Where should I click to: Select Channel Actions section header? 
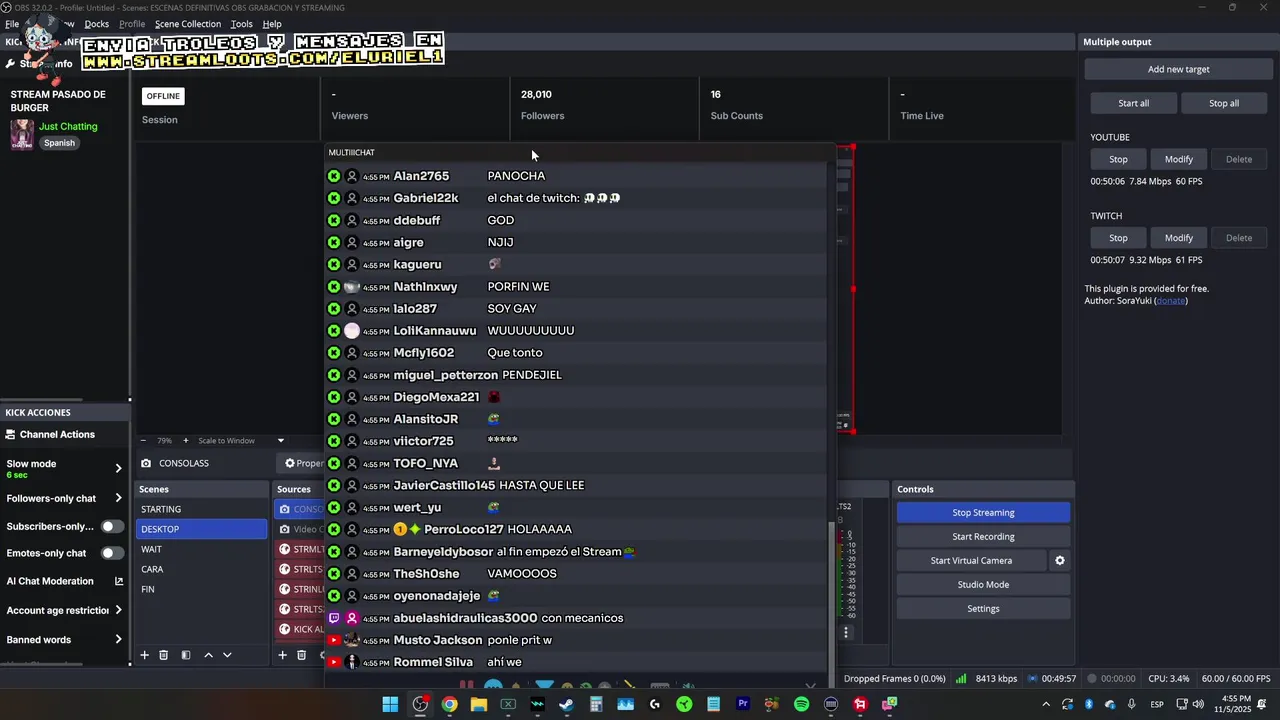(x=57, y=435)
